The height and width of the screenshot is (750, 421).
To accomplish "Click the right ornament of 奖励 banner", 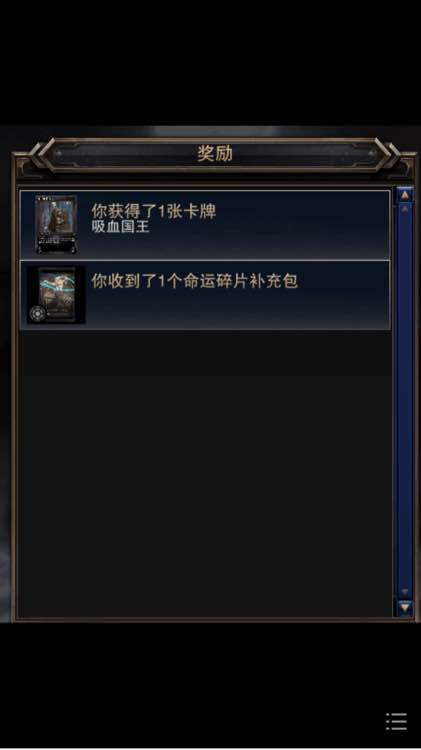I will point(388,154).
